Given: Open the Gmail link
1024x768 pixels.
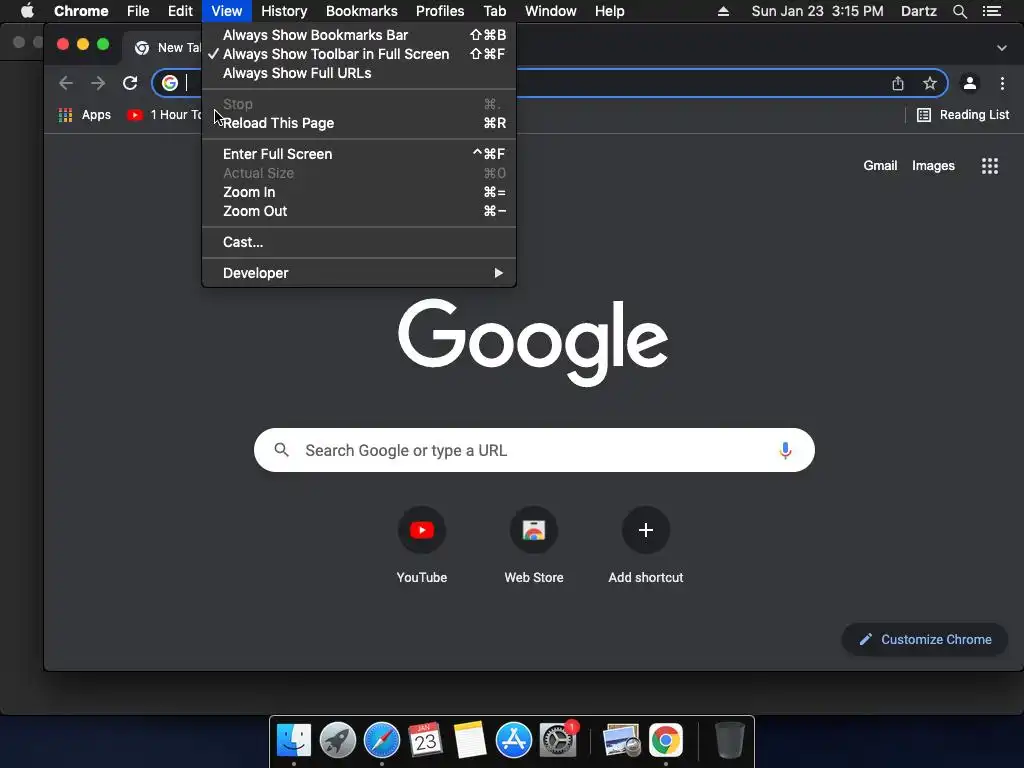Looking at the screenshot, I should 880,166.
